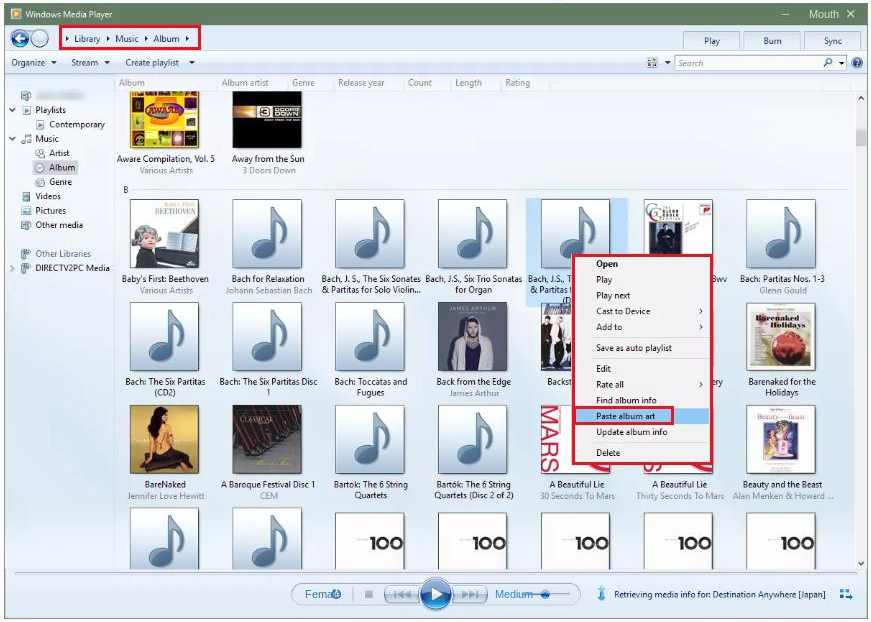The width and height of the screenshot is (871, 622).
Task: Open the Help question mark icon
Action: pos(857,63)
